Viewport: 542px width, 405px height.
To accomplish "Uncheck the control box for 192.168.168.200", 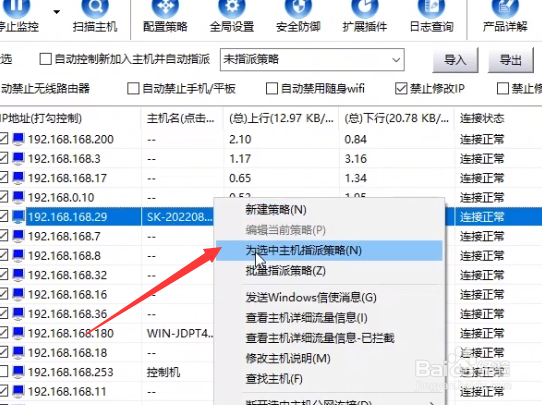I will pyautogui.click(x=3, y=139).
